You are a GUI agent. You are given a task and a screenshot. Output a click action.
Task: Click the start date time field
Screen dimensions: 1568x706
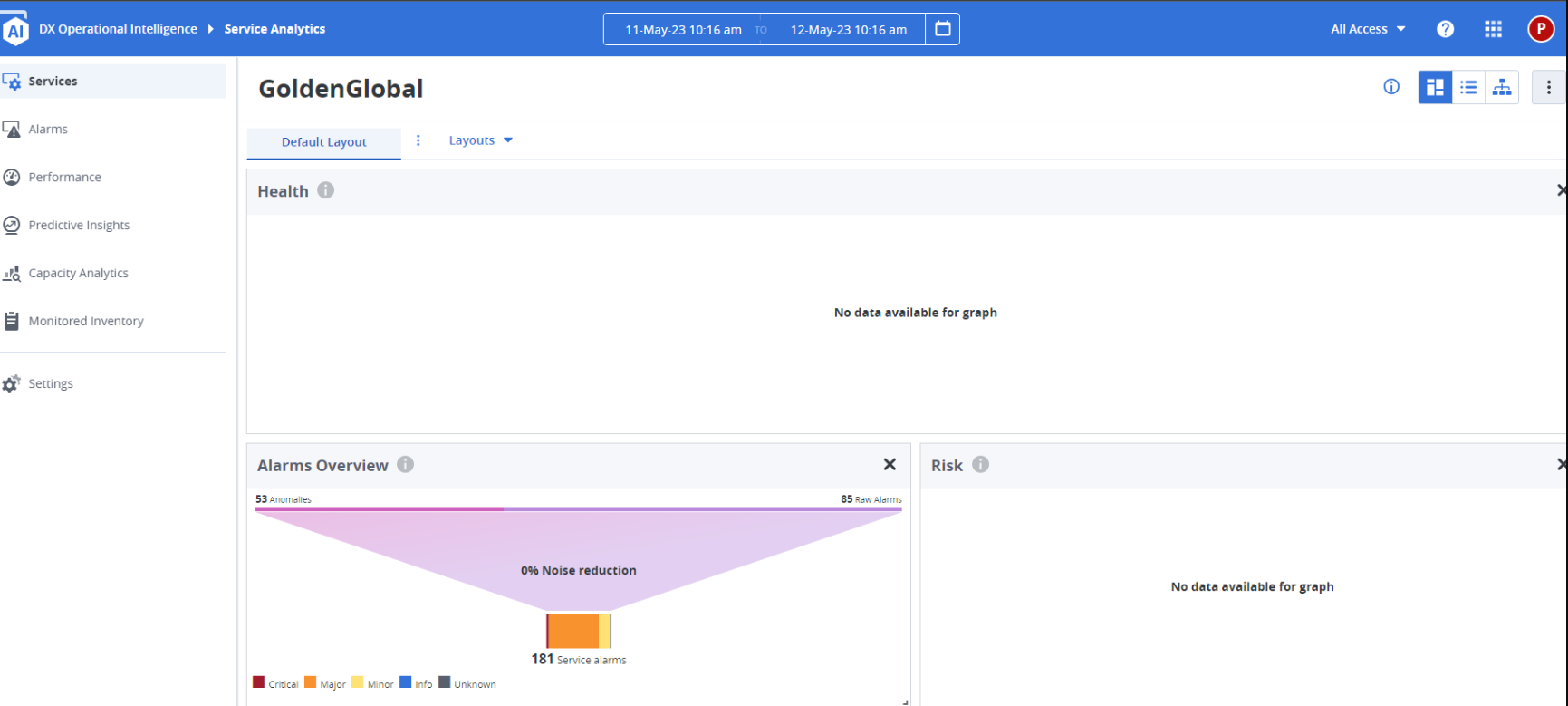[x=683, y=30]
